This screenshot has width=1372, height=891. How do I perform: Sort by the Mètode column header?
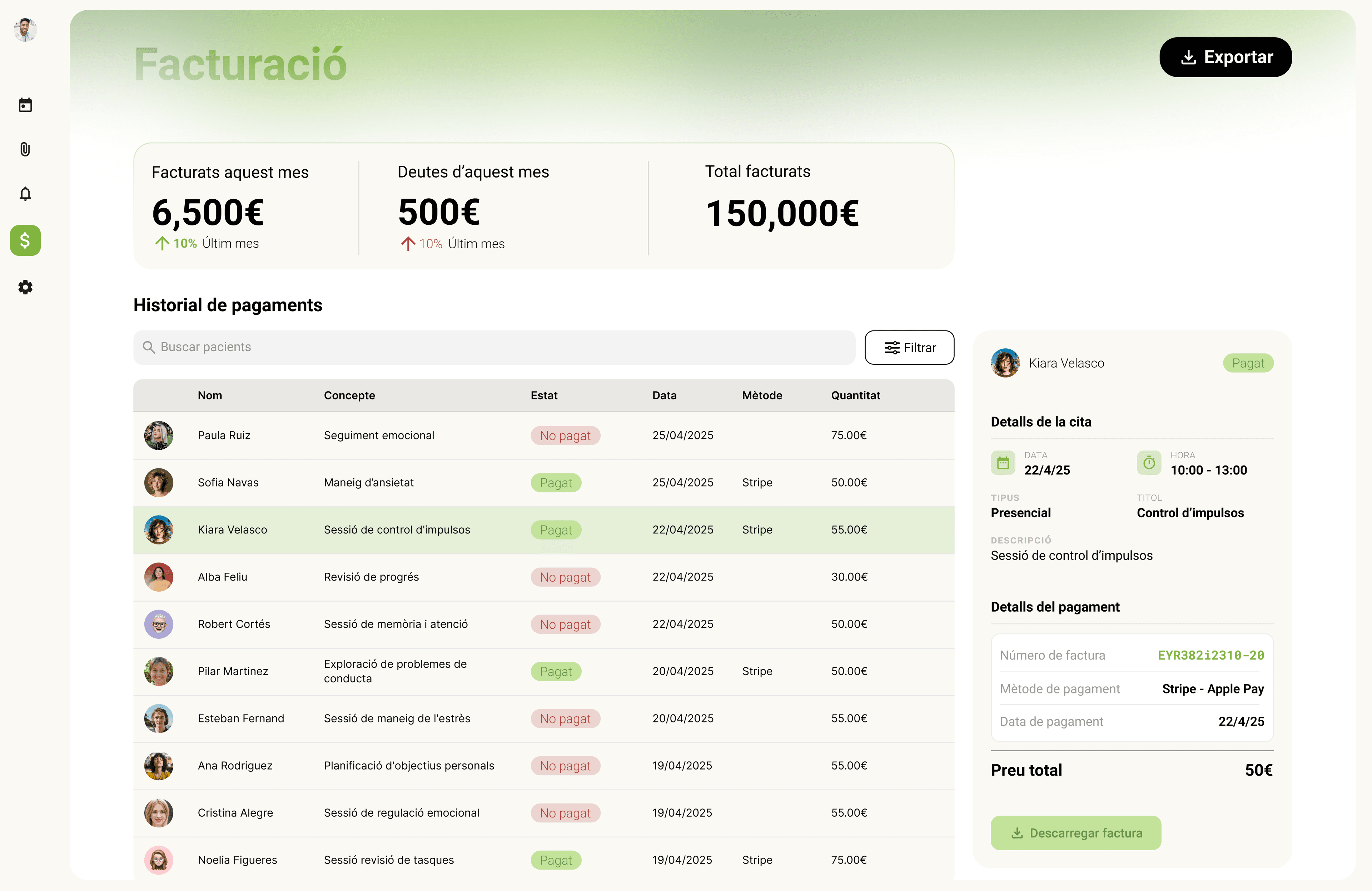tap(762, 395)
